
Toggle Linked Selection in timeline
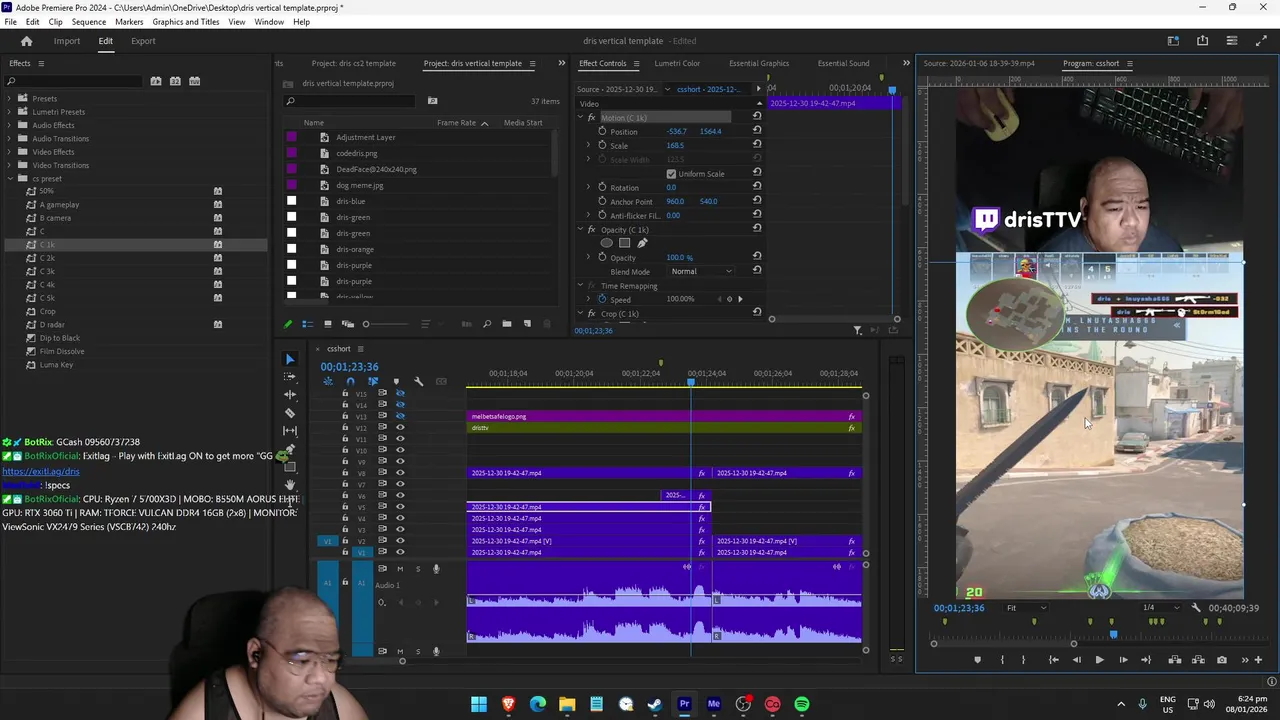(x=373, y=381)
